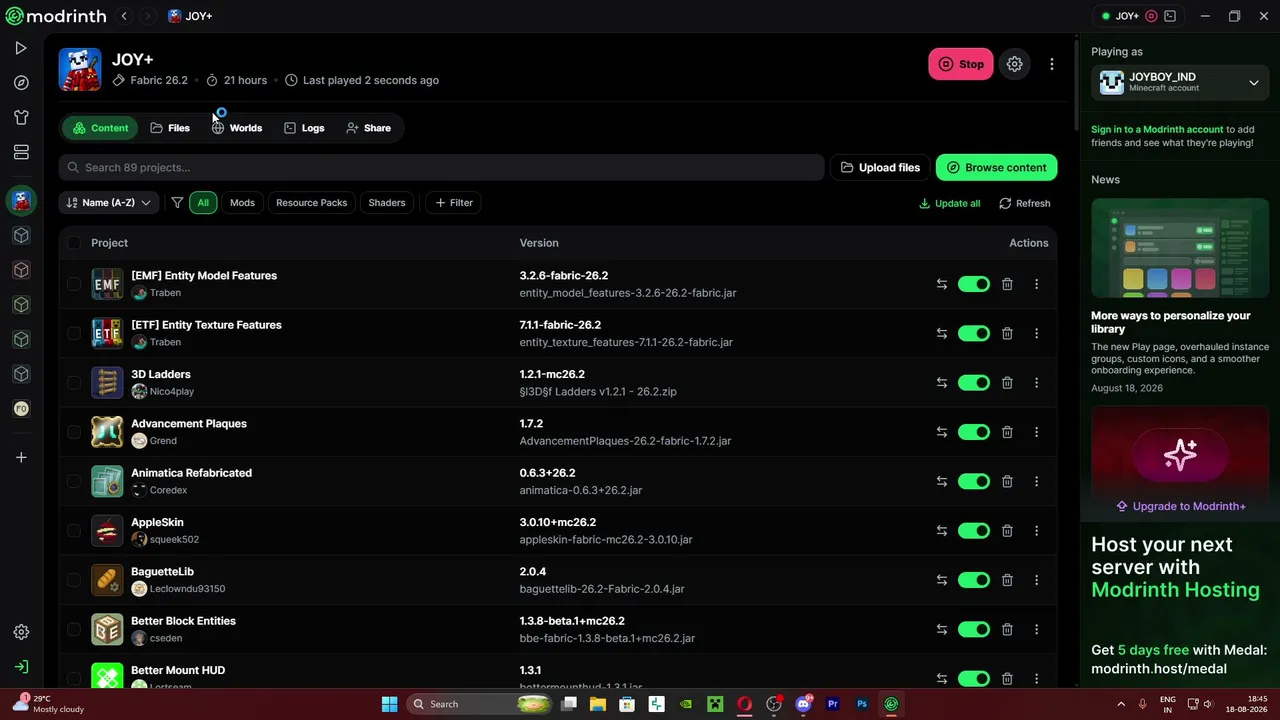Open more actions for 3D Ladders

click(1036, 383)
